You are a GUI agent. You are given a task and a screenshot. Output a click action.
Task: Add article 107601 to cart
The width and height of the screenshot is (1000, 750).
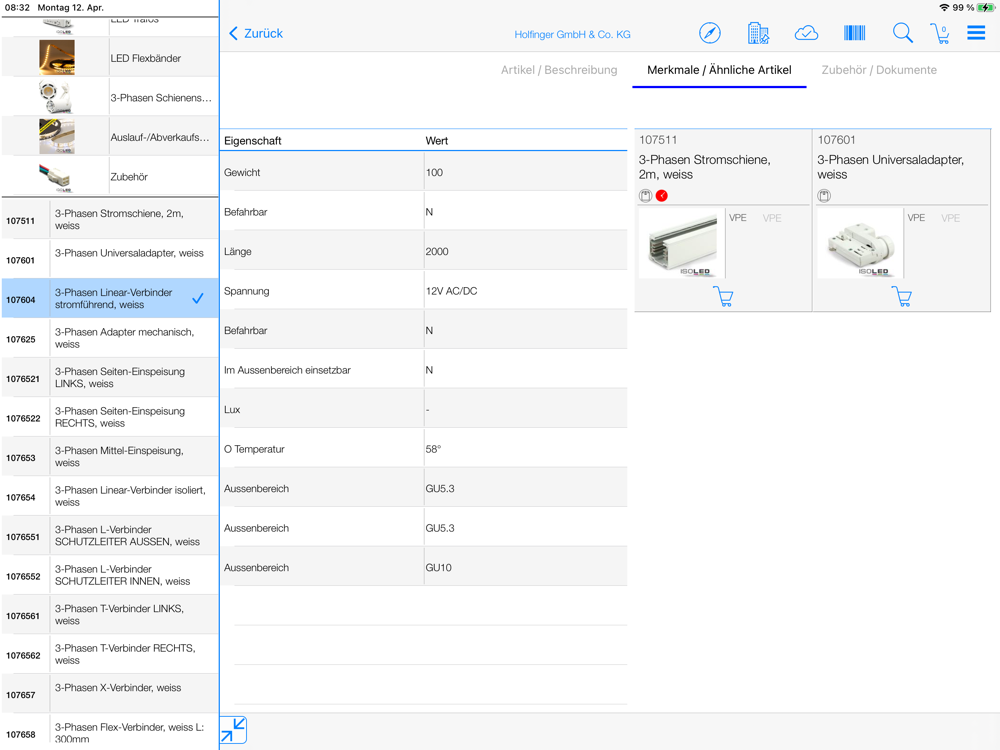point(902,297)
